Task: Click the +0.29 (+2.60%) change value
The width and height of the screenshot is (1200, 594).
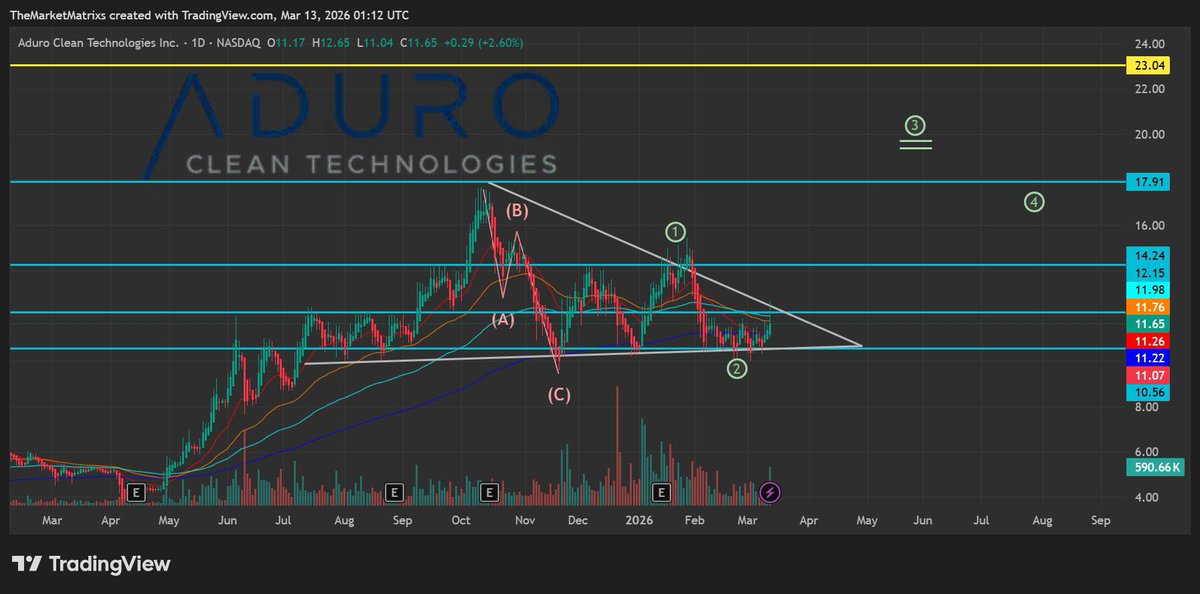Action: [483, 43]
